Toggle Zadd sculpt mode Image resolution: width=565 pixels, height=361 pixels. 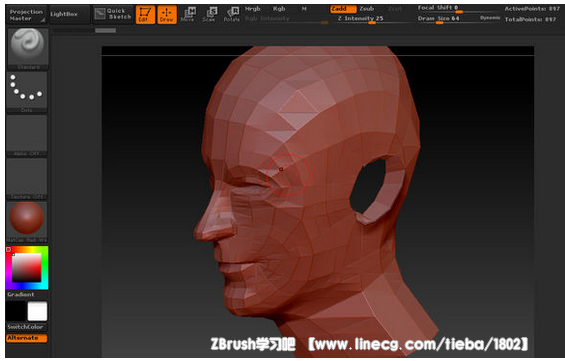click(x=343, y=9)
